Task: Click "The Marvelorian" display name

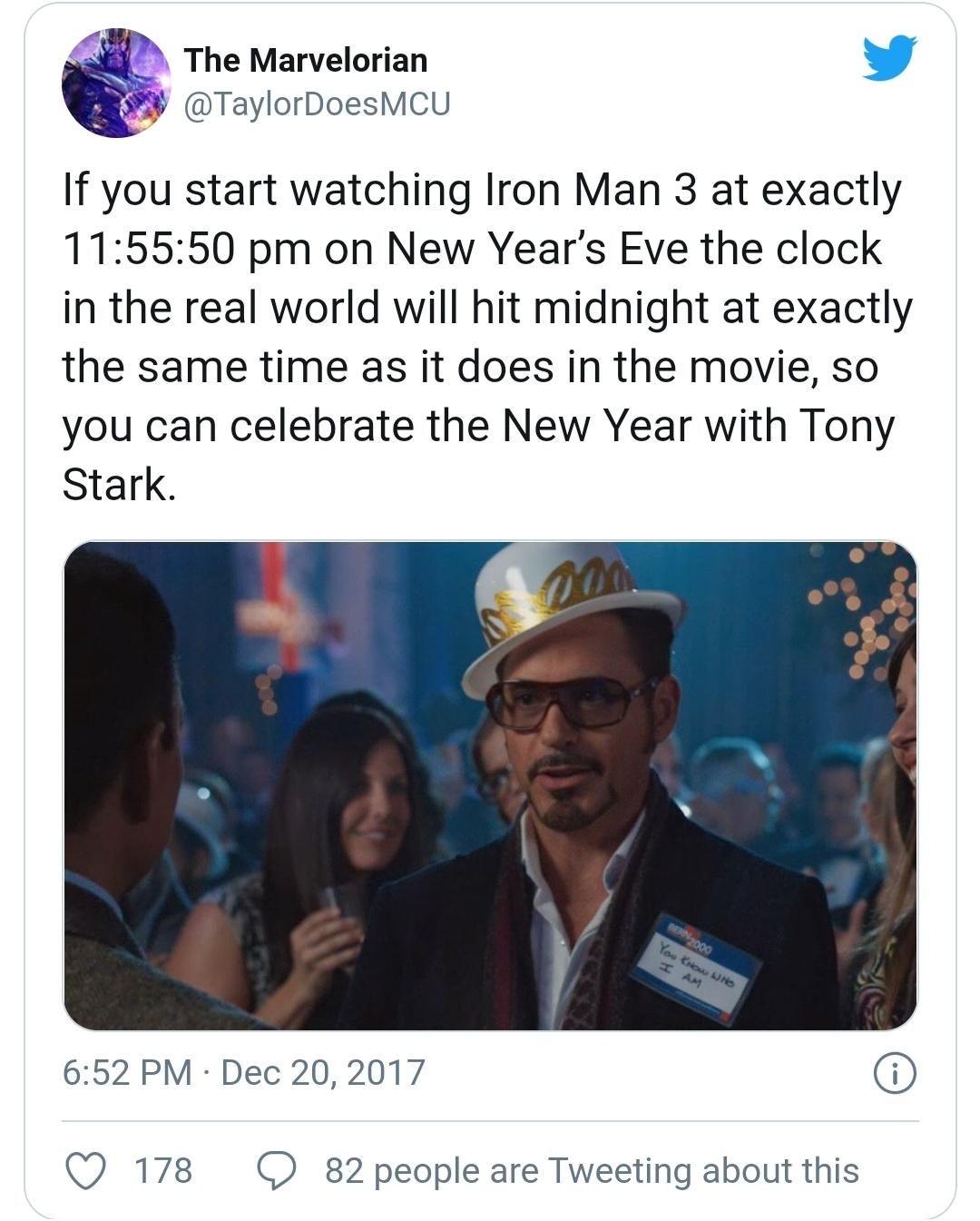Action: tap(305, 60)
